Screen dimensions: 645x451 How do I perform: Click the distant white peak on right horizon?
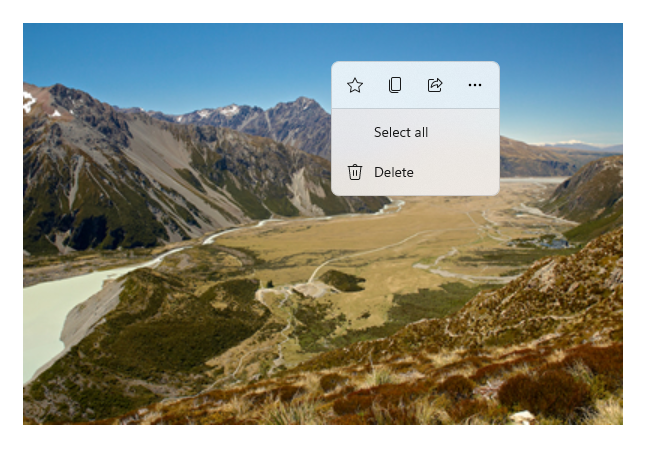pos(570,142)
